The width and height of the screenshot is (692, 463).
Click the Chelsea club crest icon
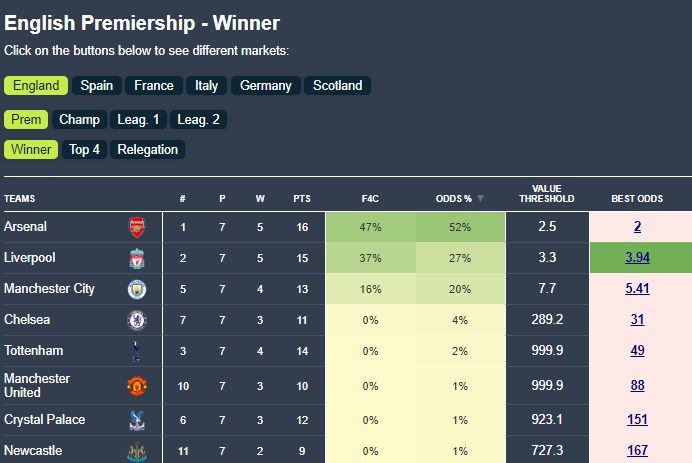point(137,320)
